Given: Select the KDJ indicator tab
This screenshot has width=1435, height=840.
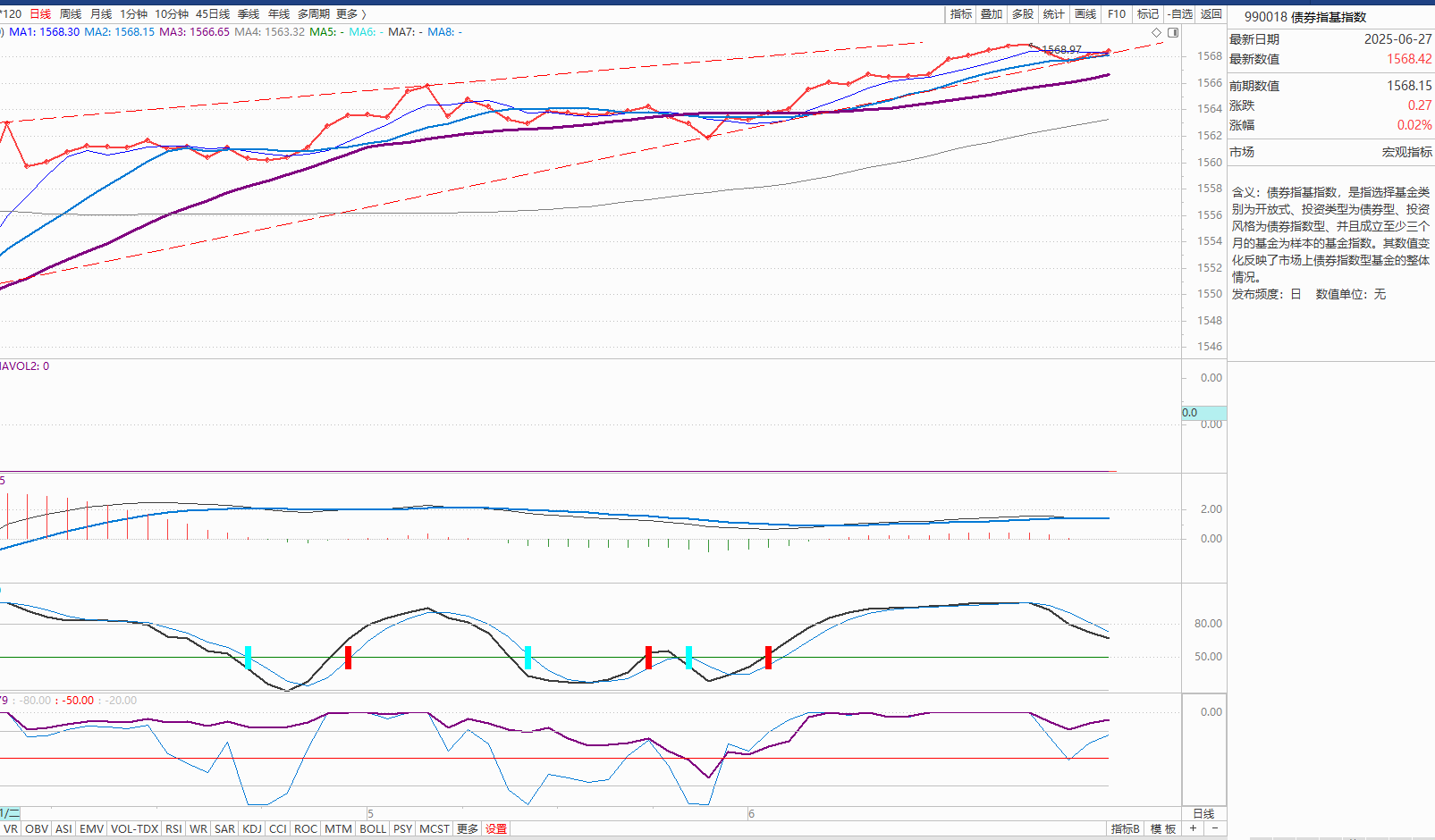Looking at the screenshot, I should [253, 829].
